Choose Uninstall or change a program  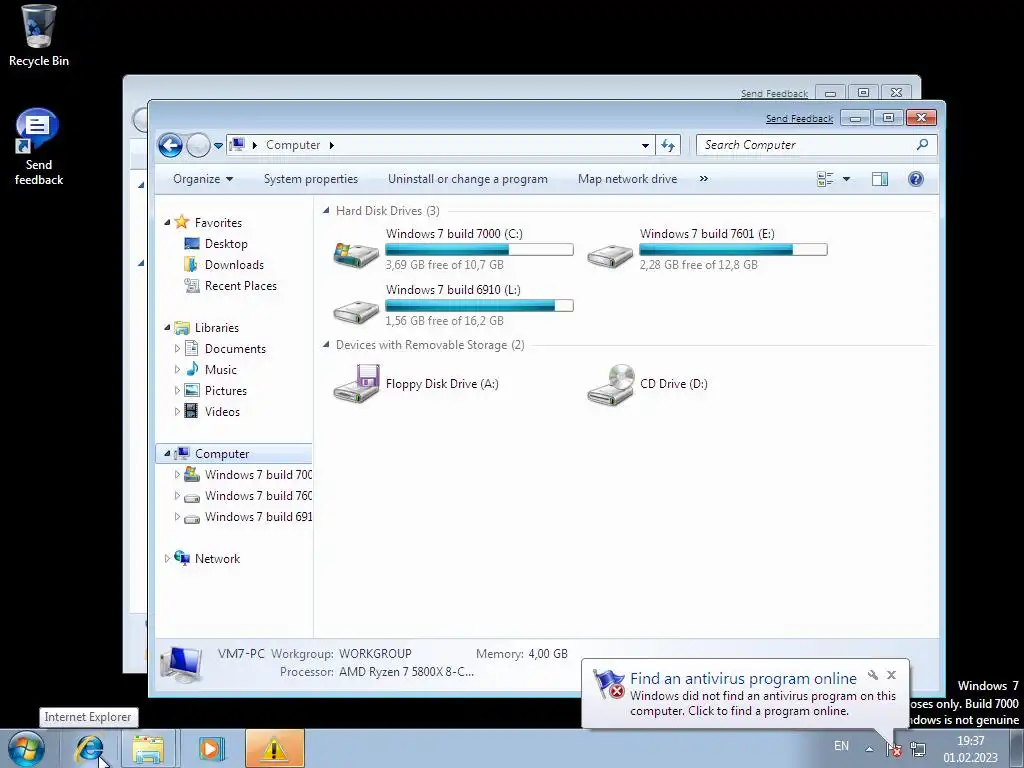click(x=468, y=179)
